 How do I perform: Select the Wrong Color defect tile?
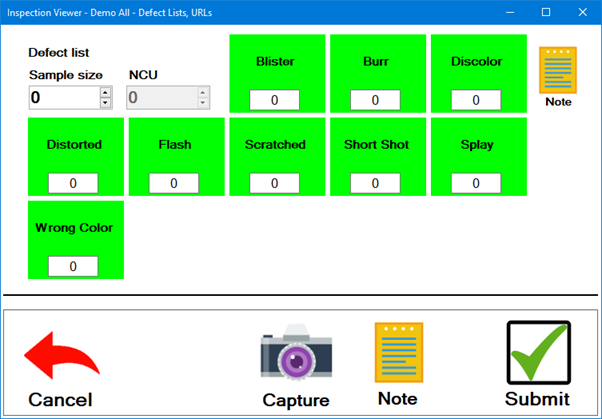point(75,228)
